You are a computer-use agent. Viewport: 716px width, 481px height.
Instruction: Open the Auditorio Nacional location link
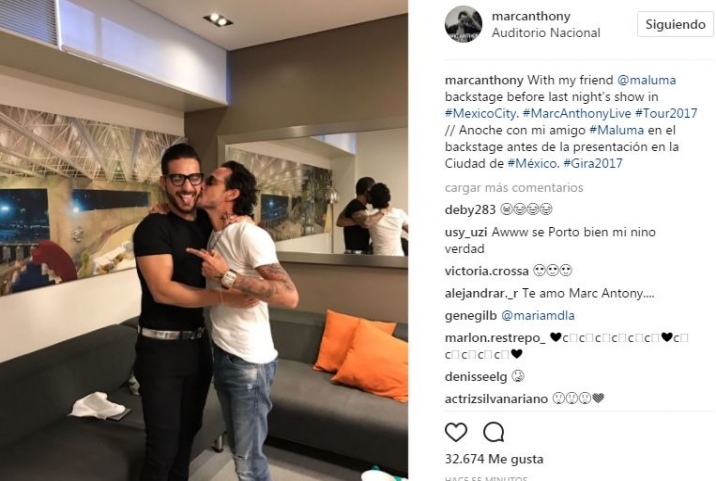tap(546, 33)
